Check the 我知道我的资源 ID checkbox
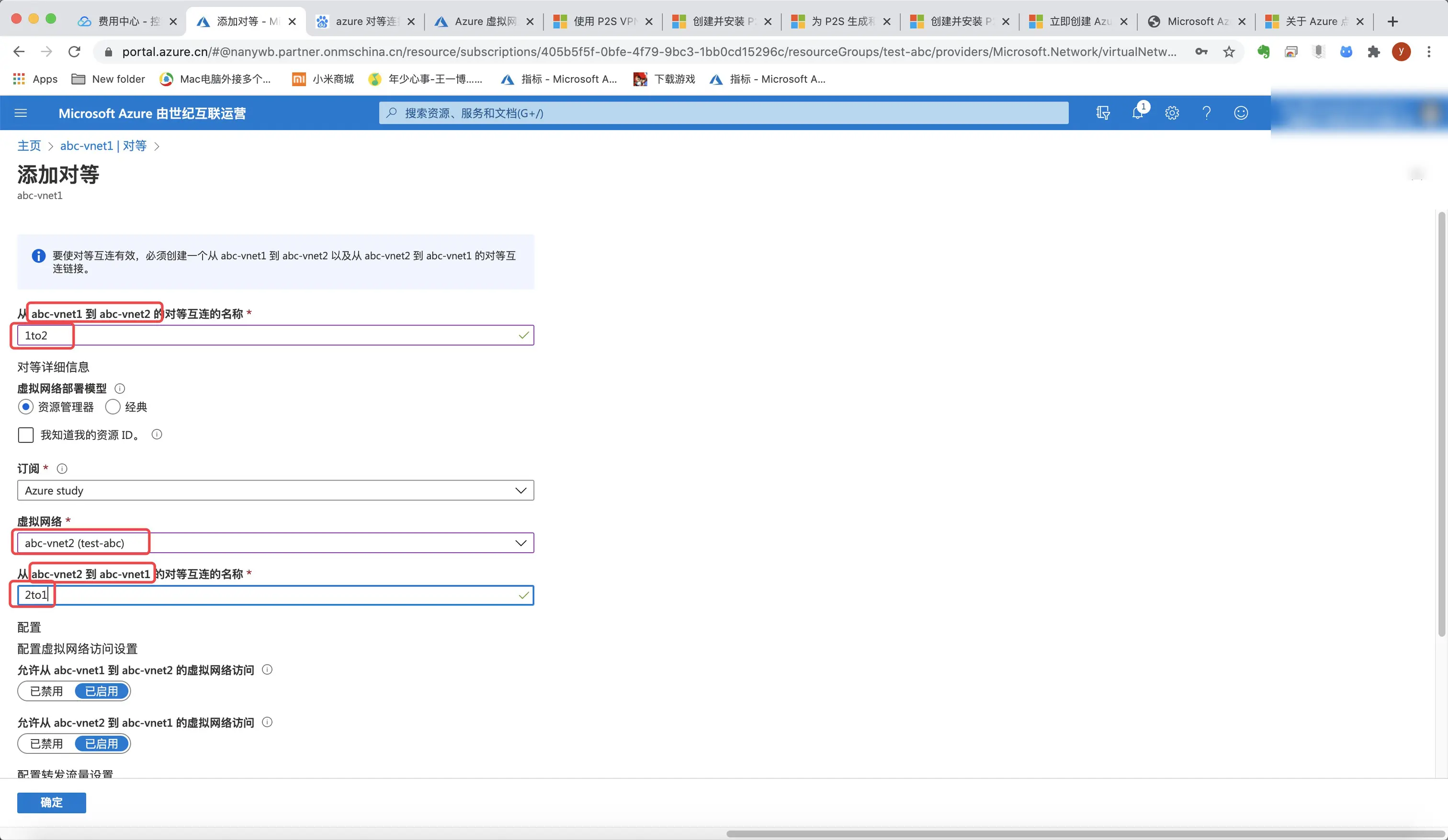Viewport: 1448px width, 840px height. pyautogui.click(x=26, y=435)
